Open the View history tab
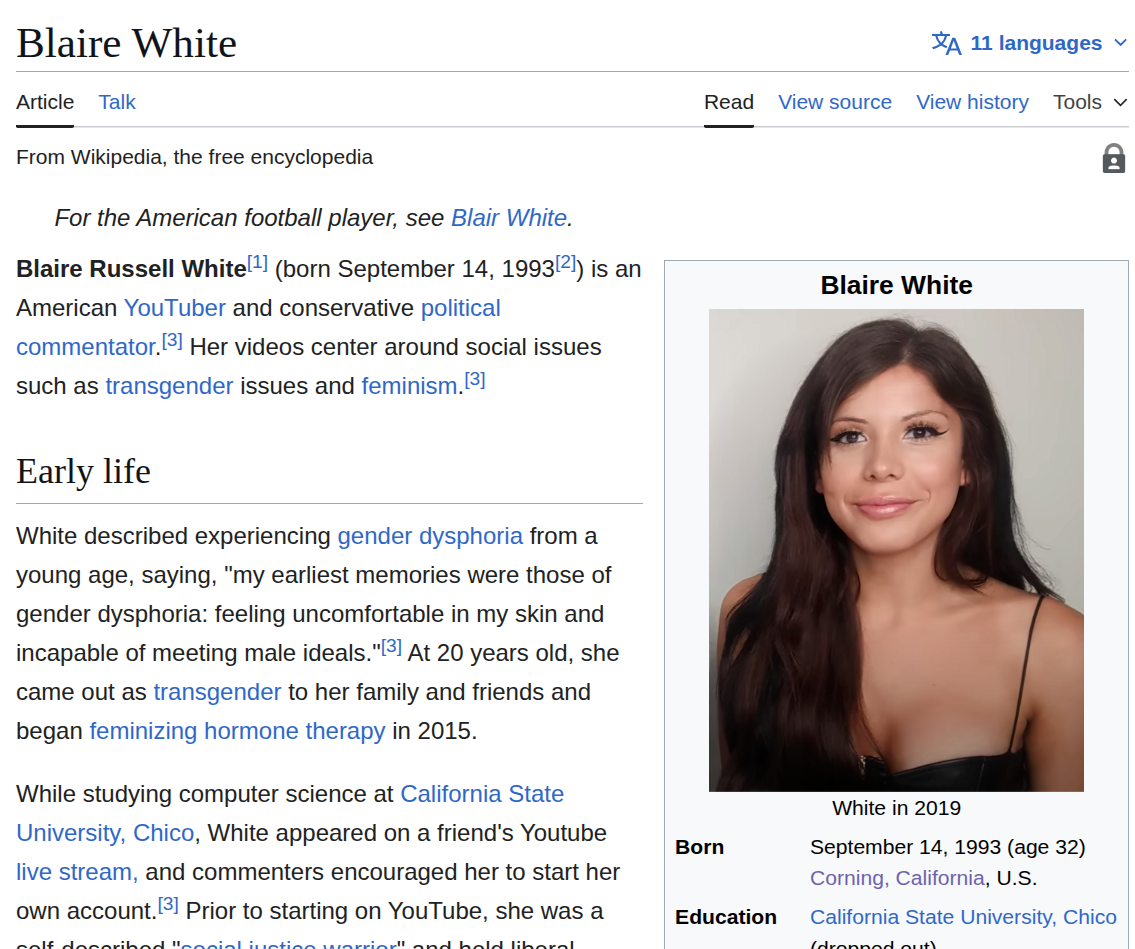 tap(972, 102)
